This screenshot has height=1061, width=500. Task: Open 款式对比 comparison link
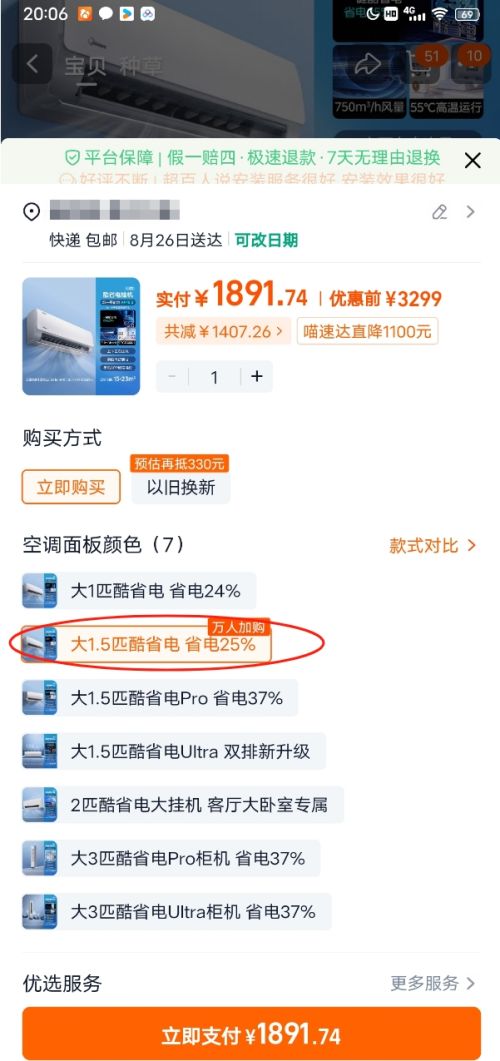click(433, 546)
